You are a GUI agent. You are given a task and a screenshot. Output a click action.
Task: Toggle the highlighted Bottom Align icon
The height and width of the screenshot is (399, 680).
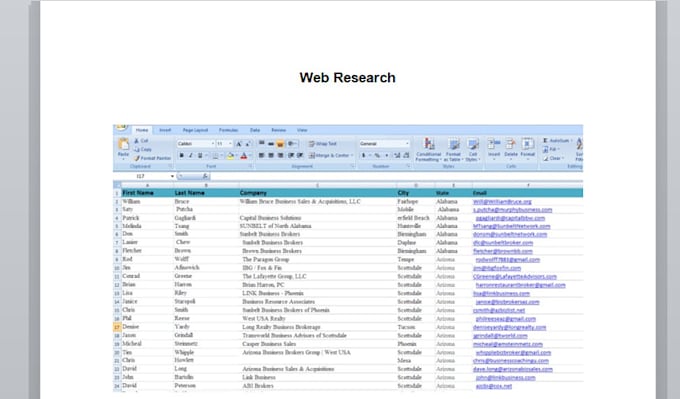pos(280,144)
